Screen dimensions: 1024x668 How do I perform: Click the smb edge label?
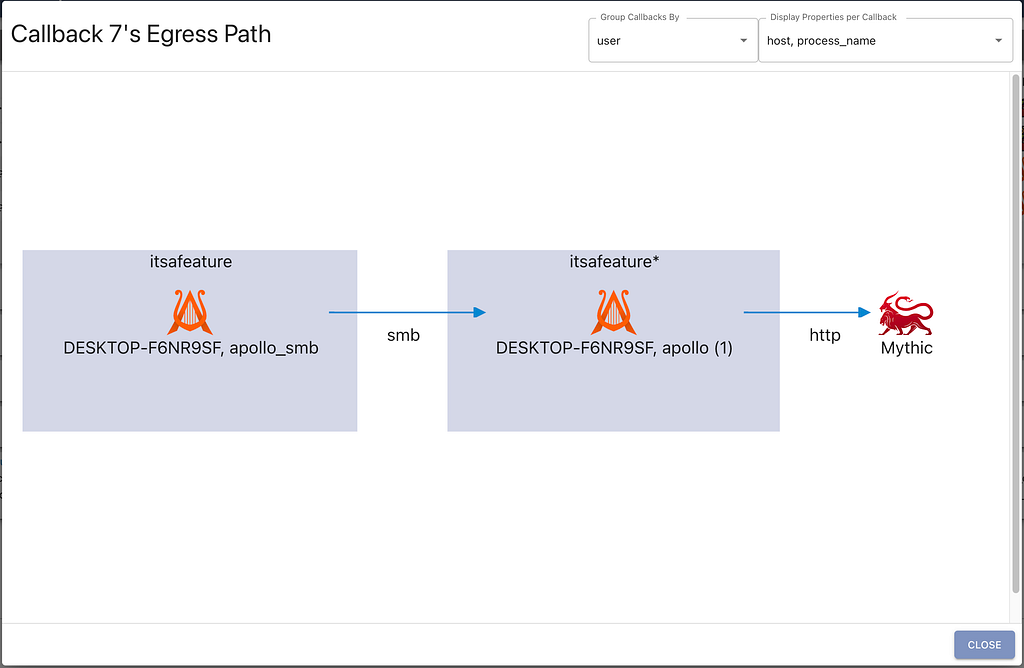[x=403, y=335]
